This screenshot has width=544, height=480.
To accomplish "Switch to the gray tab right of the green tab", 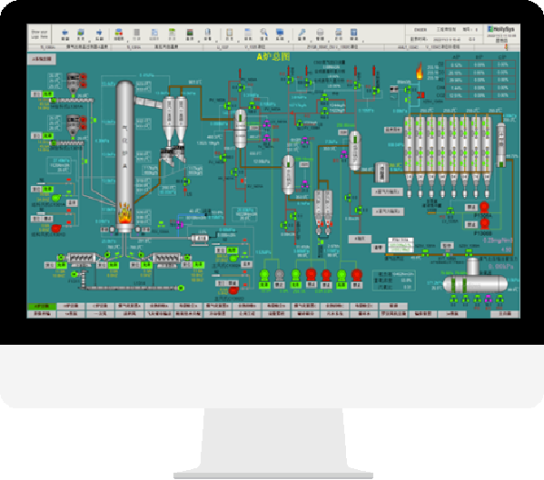I will click(71, 306).
